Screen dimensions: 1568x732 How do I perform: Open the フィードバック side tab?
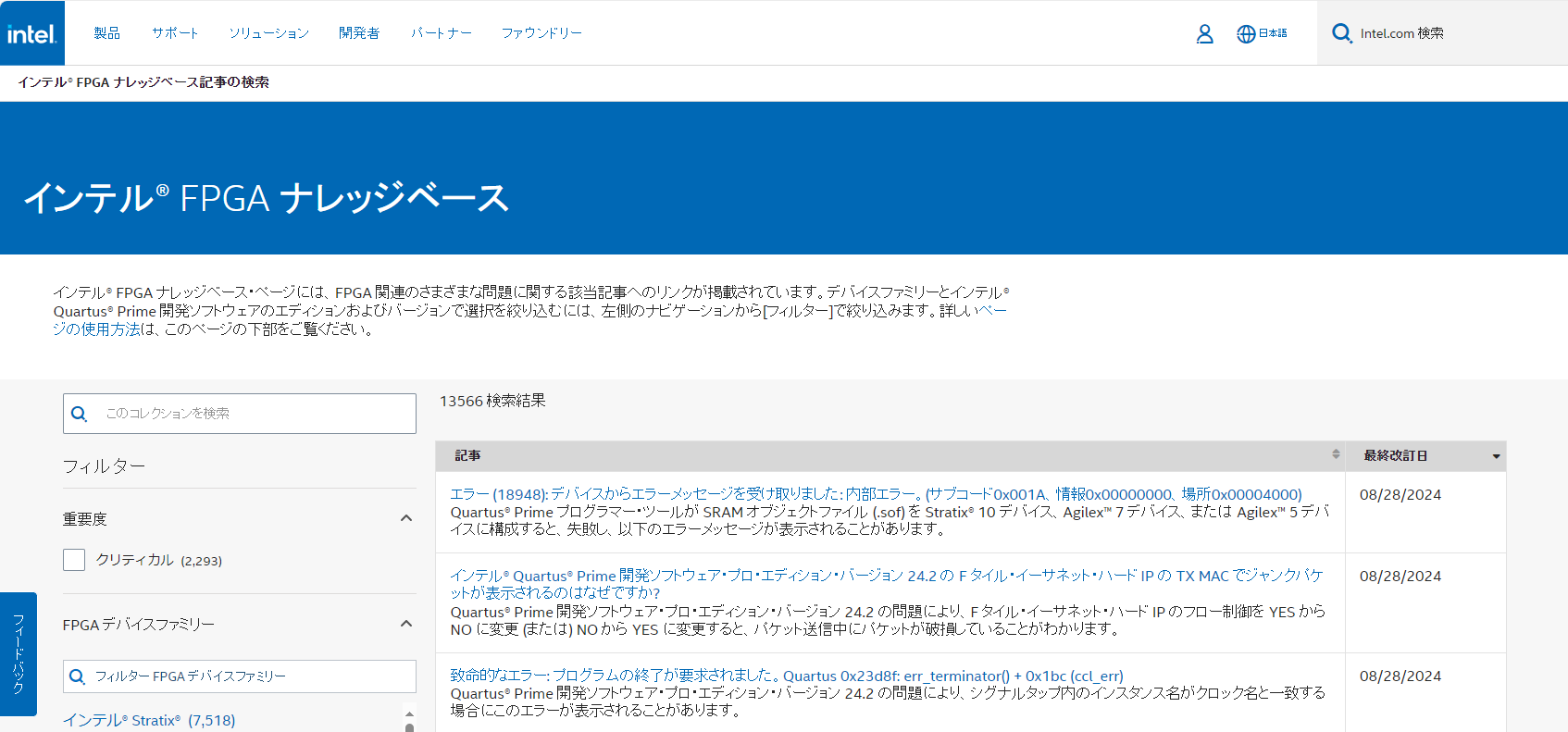tap(19, 654)
